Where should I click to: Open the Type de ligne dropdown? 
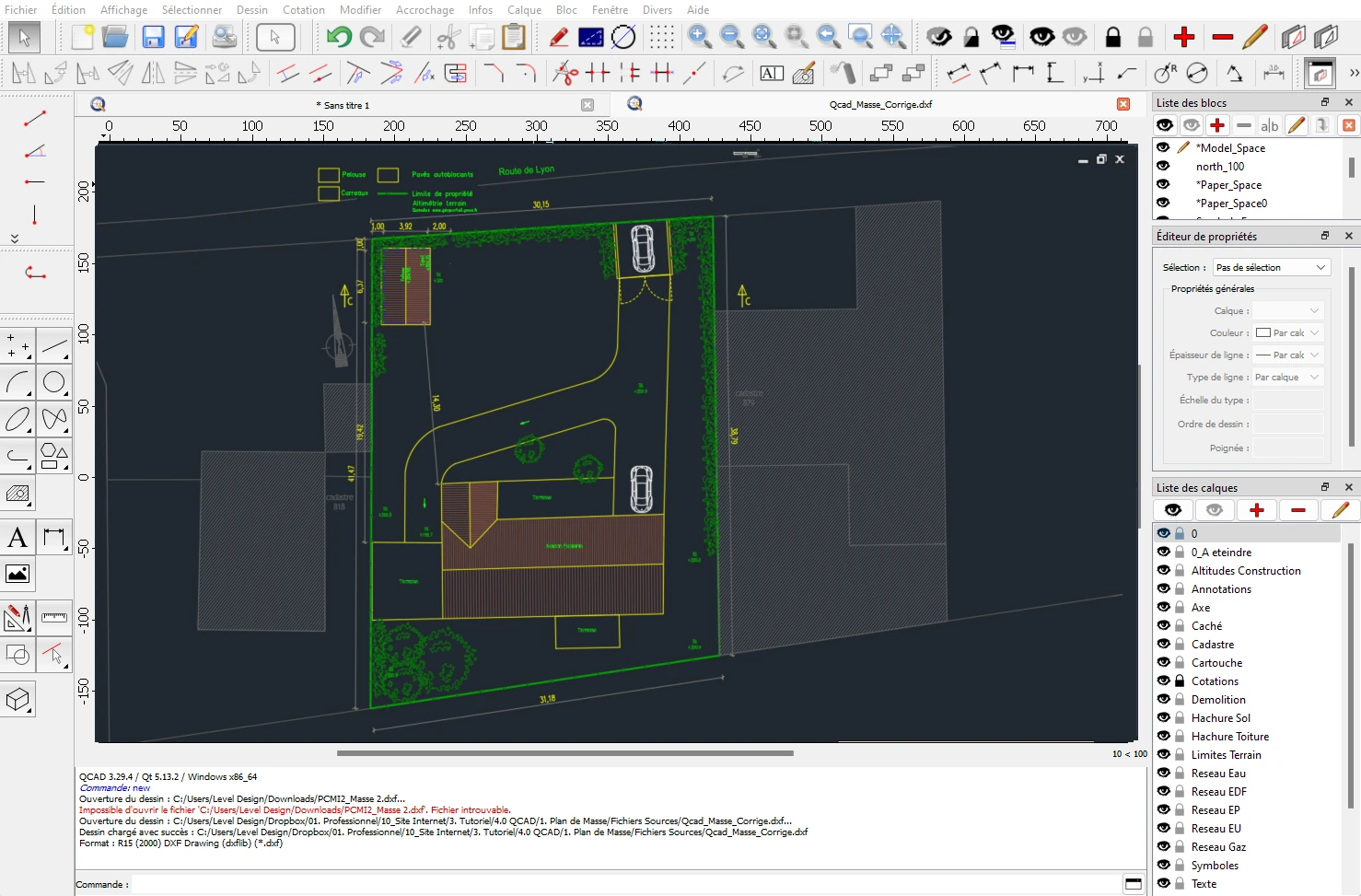coord(1288,377)
